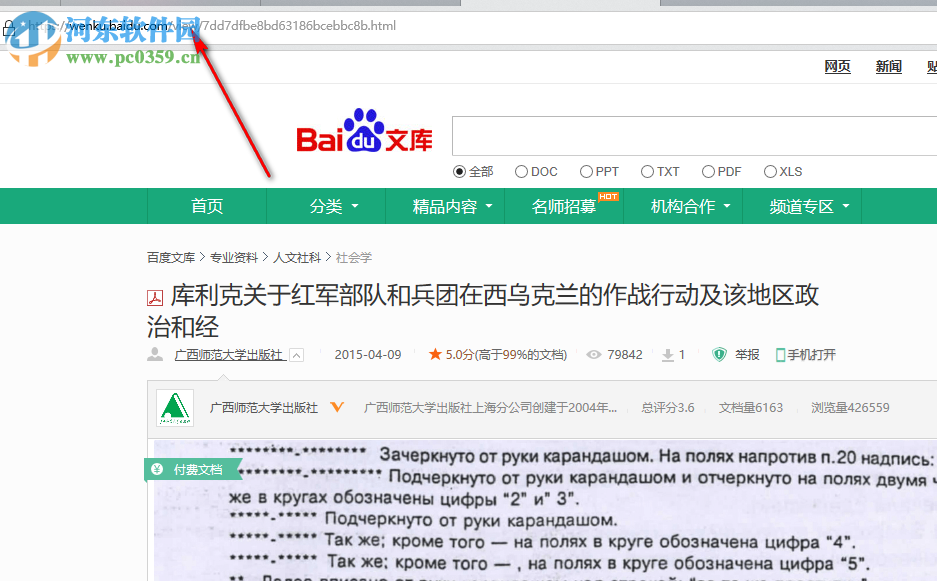Click the uploader avatar silhouette icon
Screen dimensions: 937x581
[155, 354]
